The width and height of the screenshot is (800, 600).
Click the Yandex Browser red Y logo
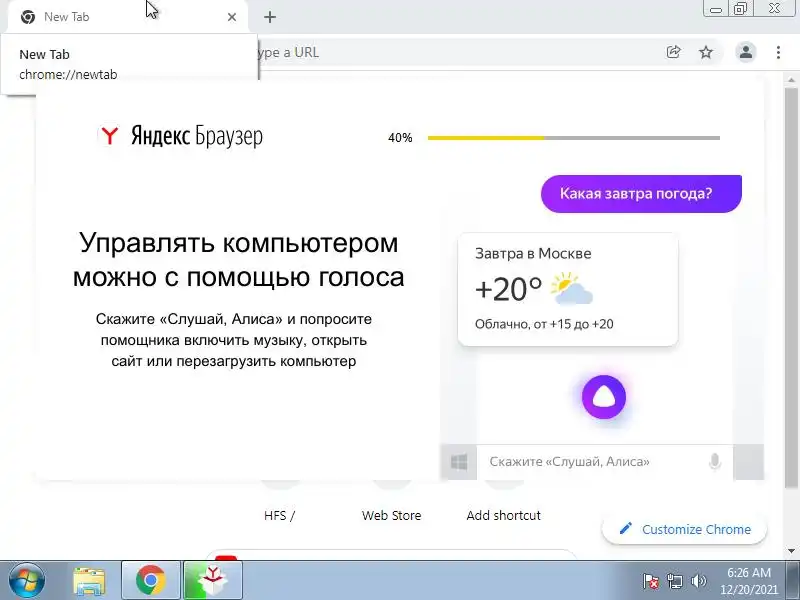tap(109, 135)
